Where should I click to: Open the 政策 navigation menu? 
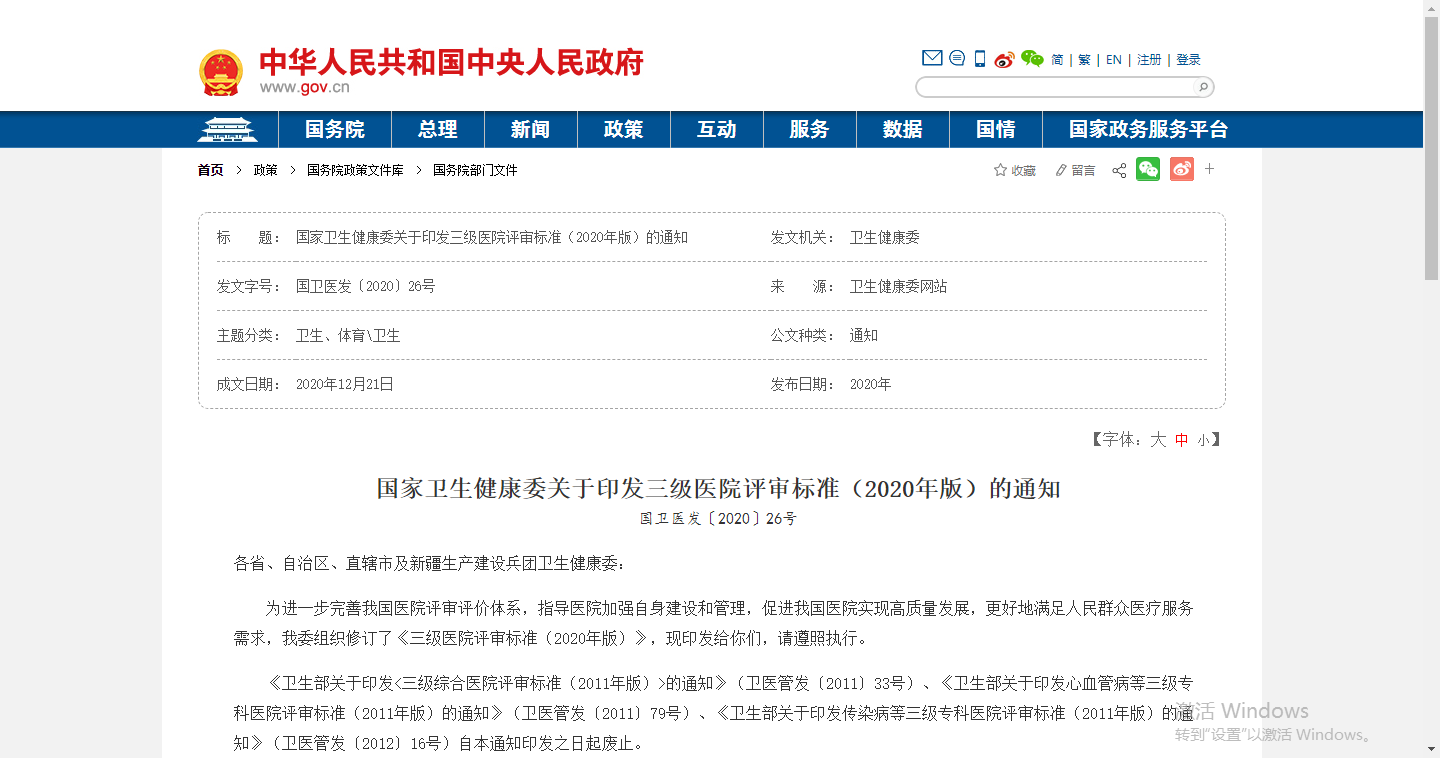(623, 130)
